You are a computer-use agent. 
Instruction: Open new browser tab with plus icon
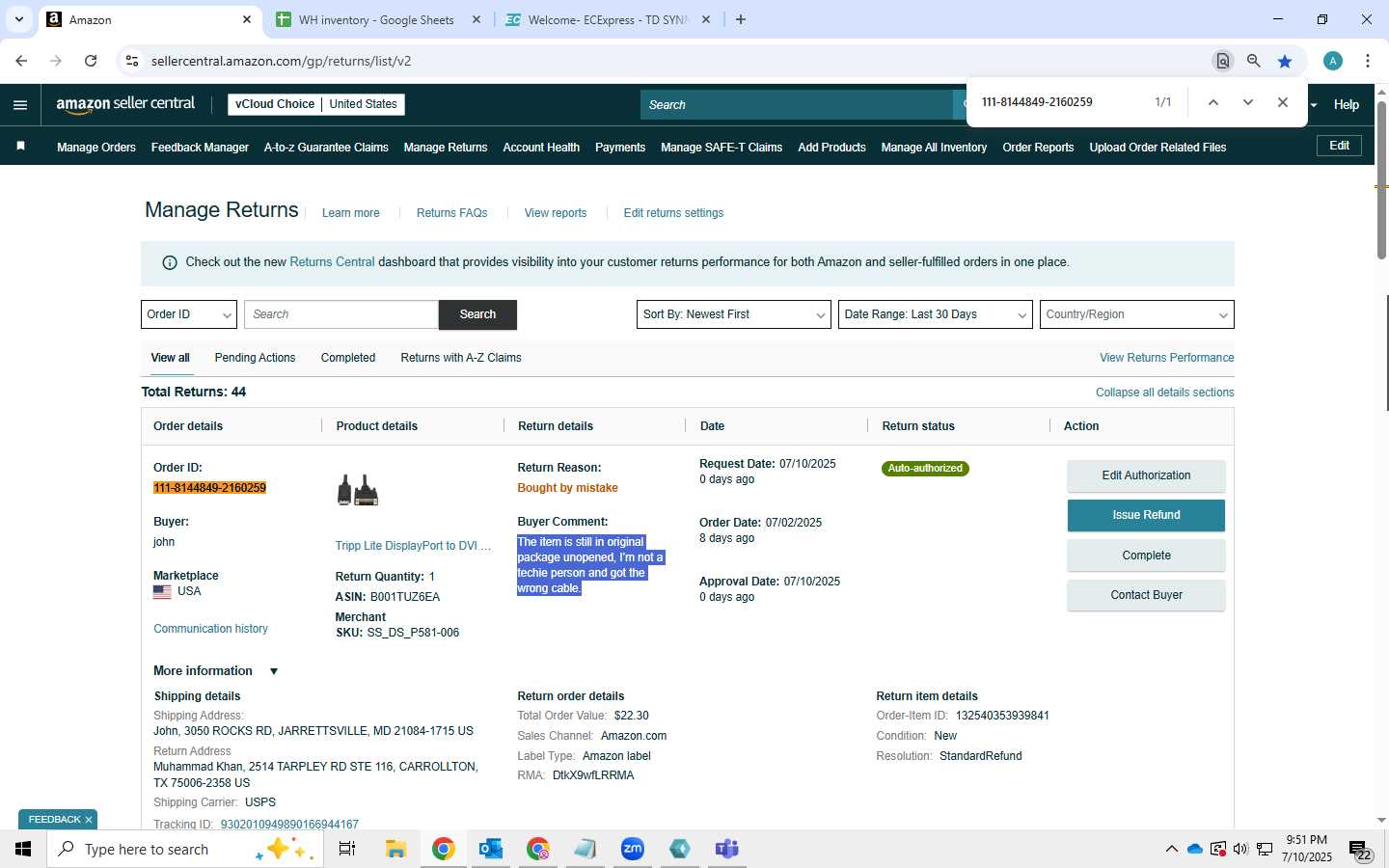point(741,19)
